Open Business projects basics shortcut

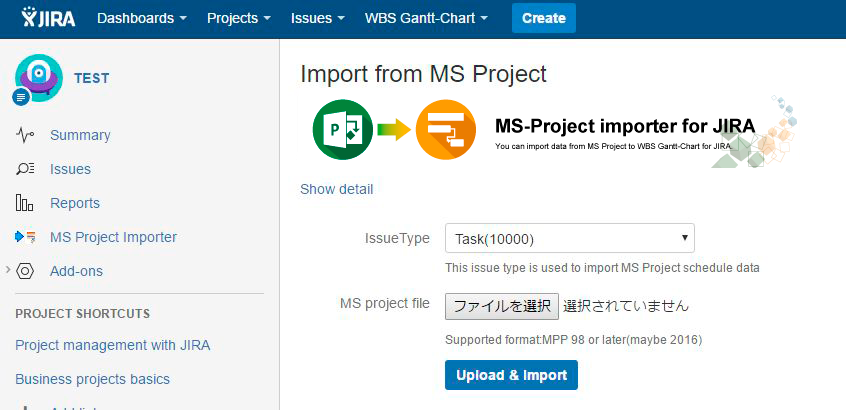point(92,379)
